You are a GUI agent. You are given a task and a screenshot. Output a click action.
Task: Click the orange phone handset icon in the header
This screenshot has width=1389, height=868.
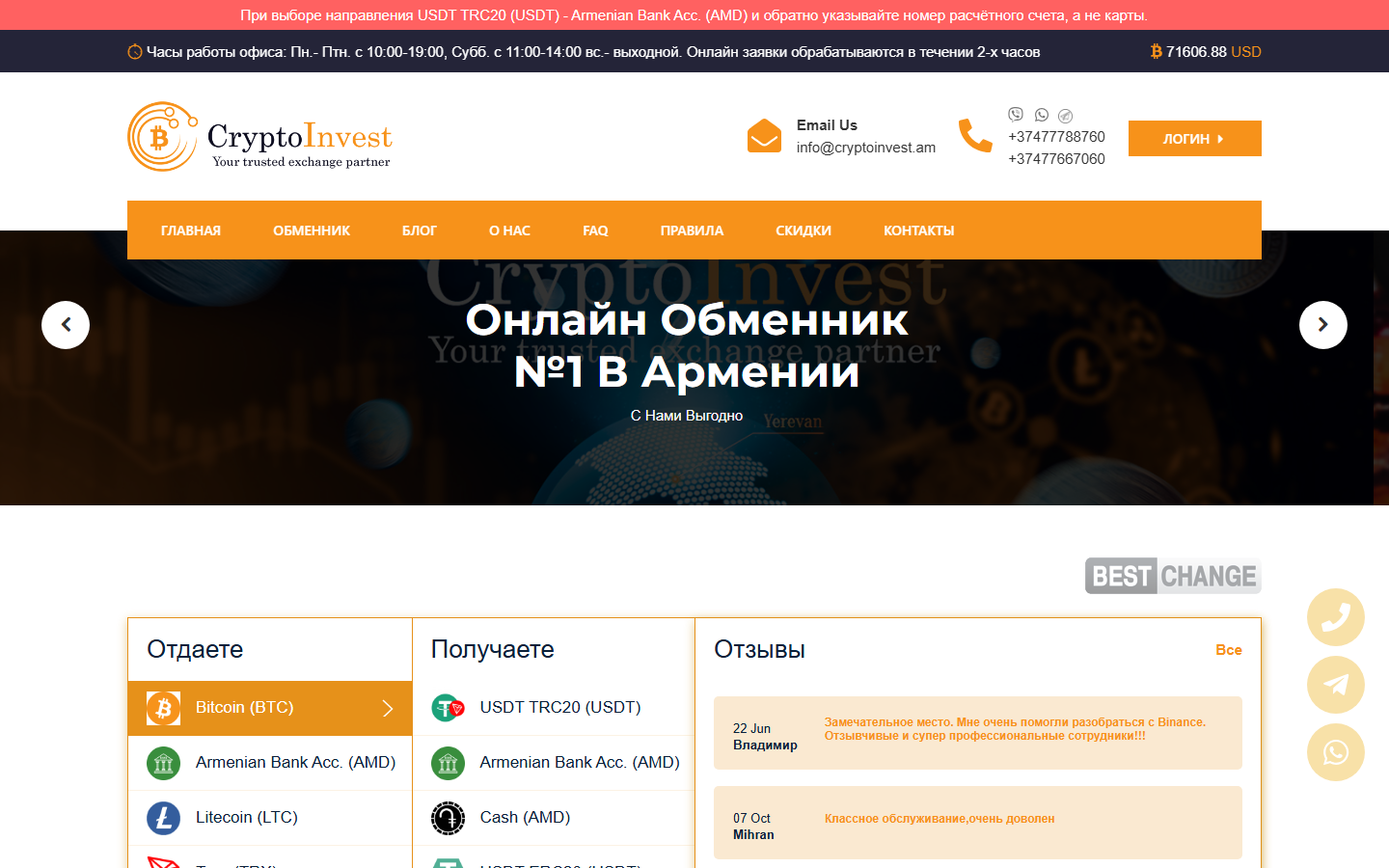[975, 136]
